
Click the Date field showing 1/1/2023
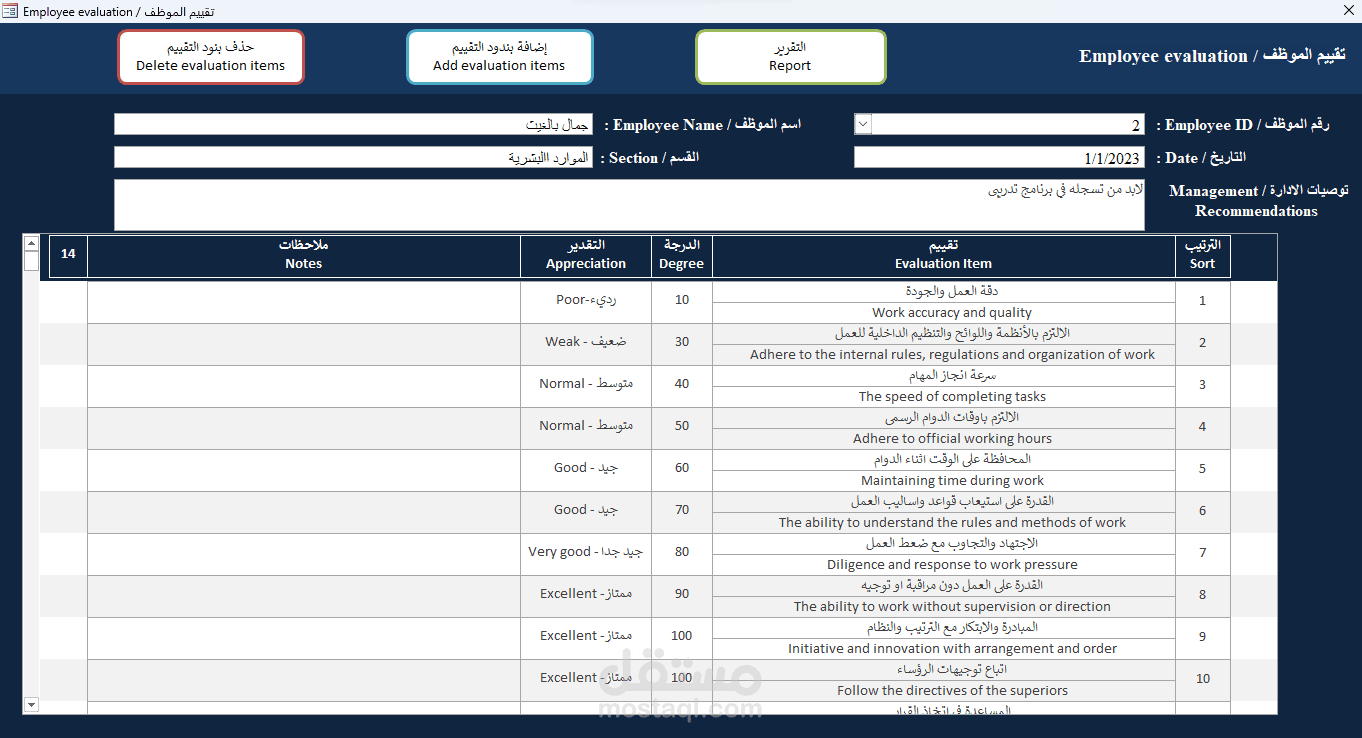point(999,158)
